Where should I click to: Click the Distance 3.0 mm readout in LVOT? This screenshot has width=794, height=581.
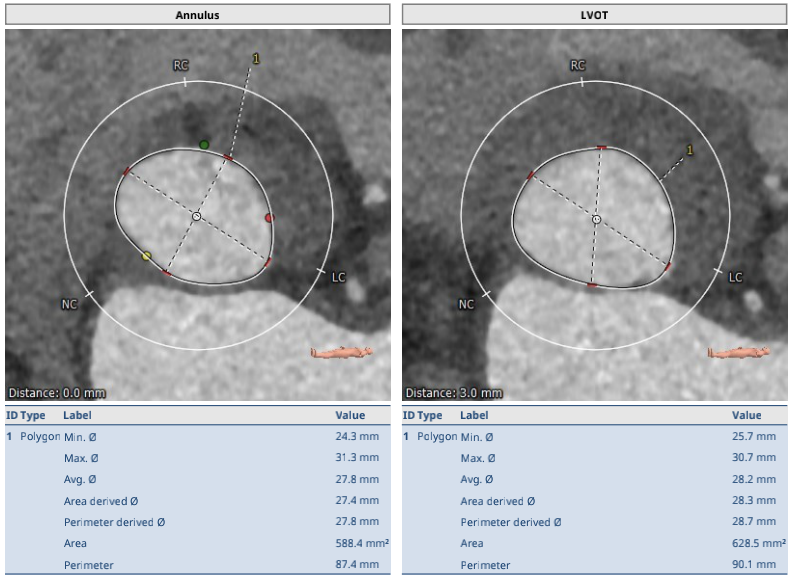click(x=454, y=393)
